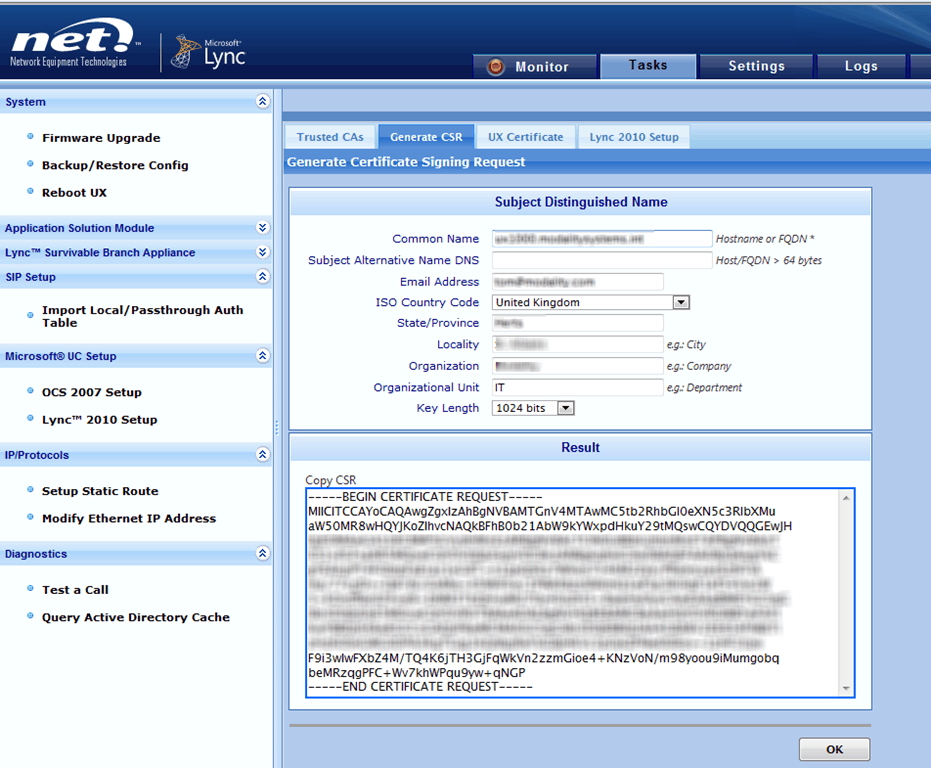
Task: Click the OK button
Action: click(x=833, y=749)
